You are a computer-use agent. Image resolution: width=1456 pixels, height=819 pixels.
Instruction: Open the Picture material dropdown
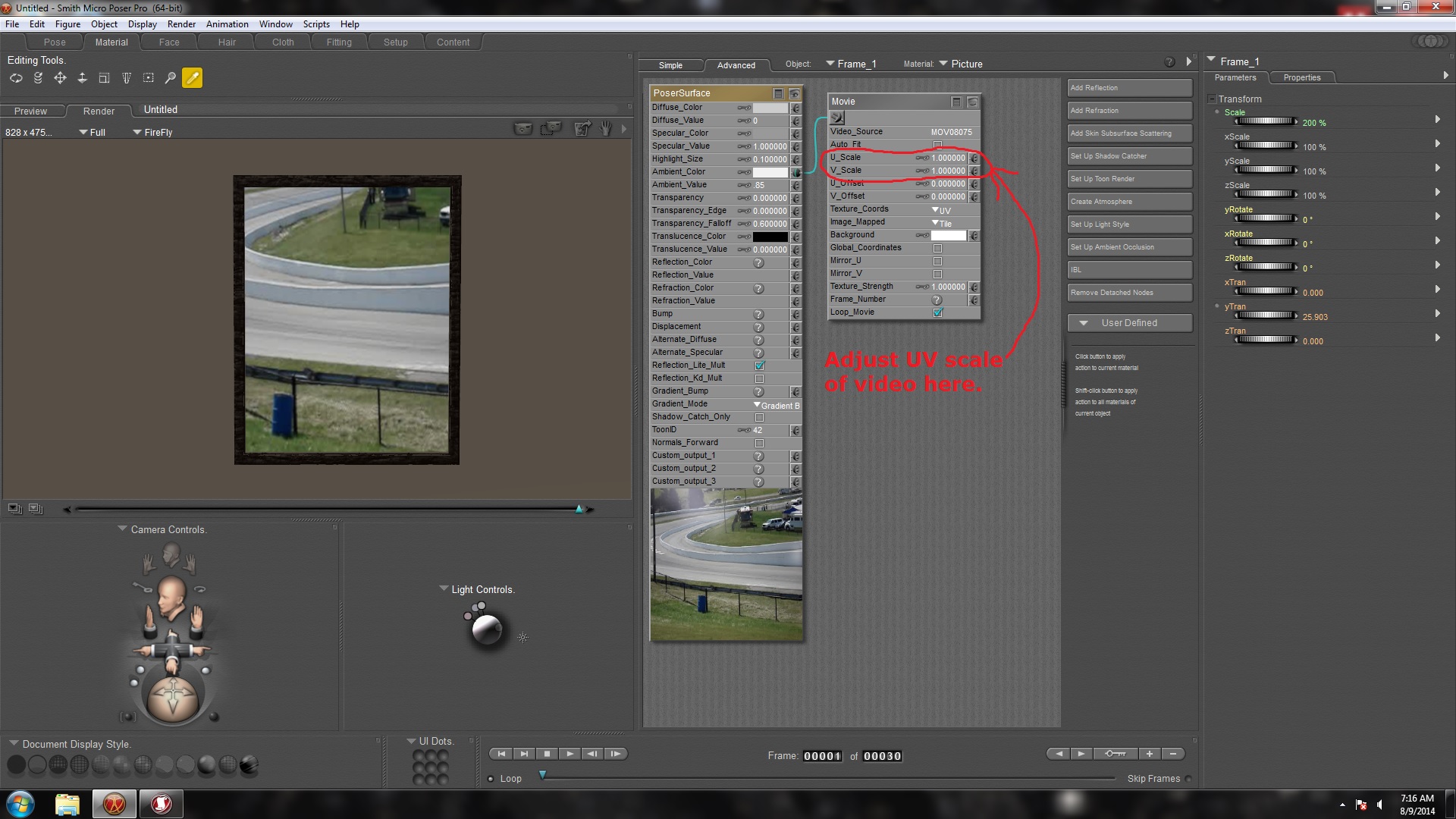pyautogui.click(x=961, y=64)
